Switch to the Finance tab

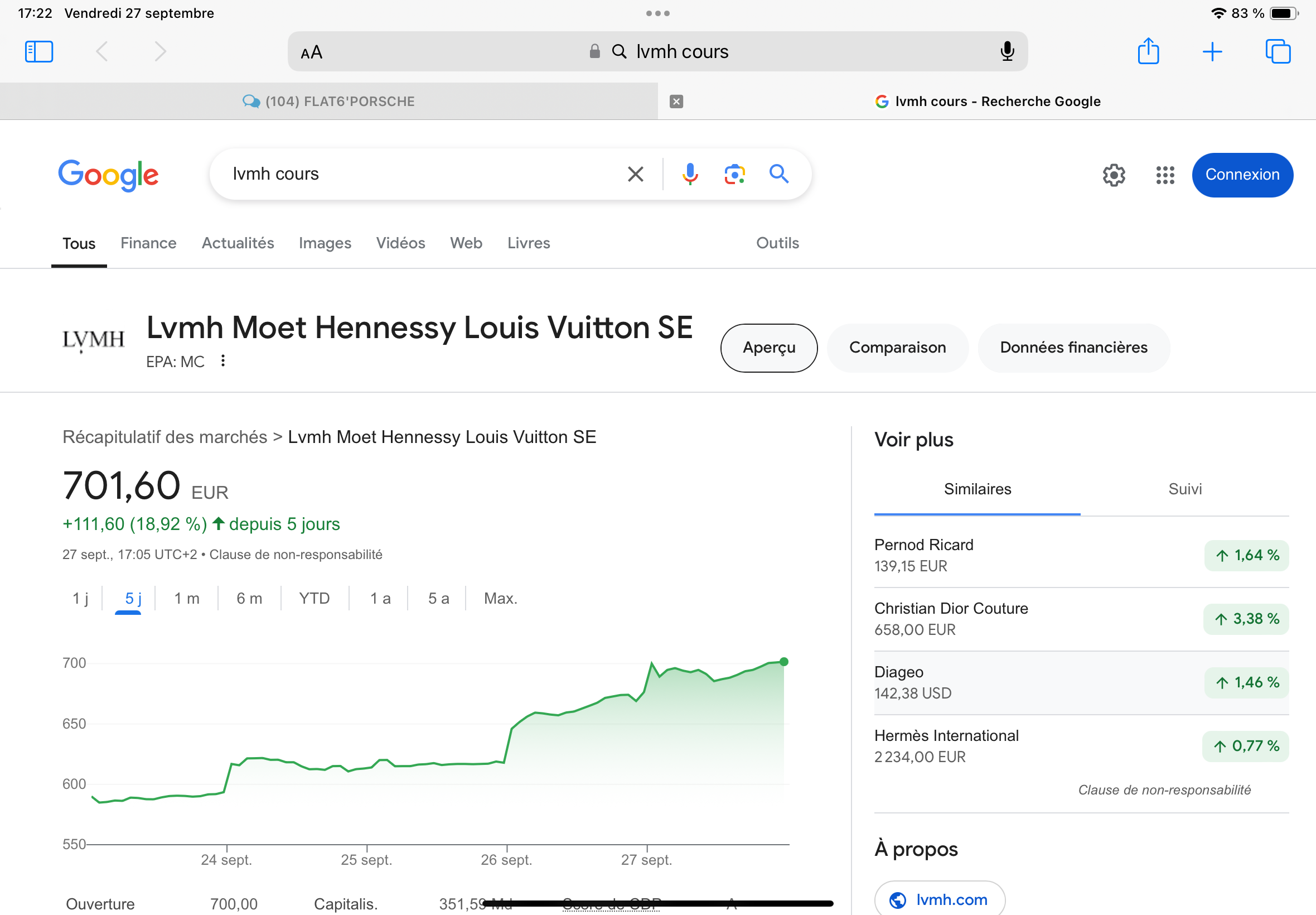tap(148, 243)
